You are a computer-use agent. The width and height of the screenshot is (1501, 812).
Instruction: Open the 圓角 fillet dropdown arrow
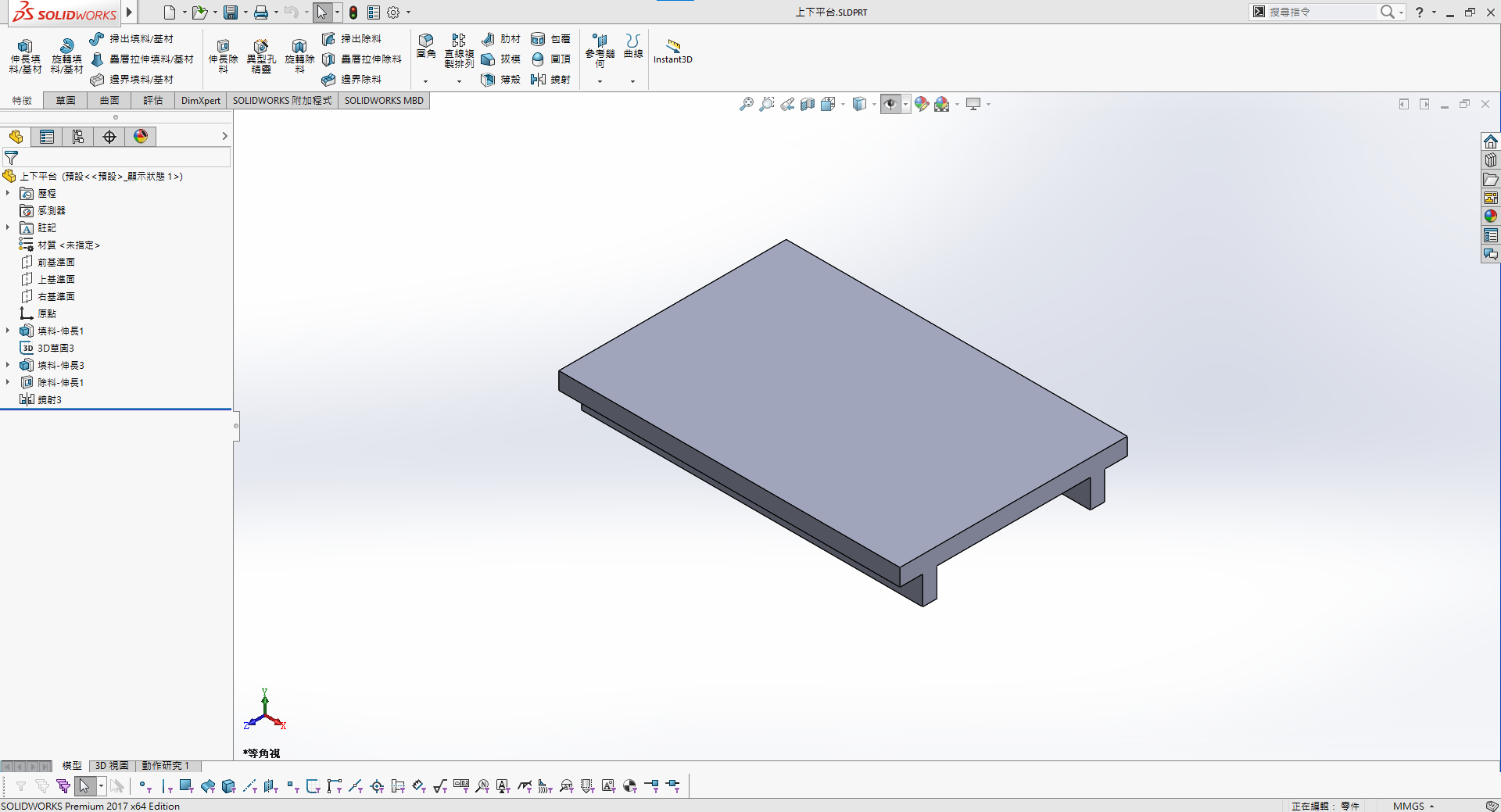tap(426, 81)
